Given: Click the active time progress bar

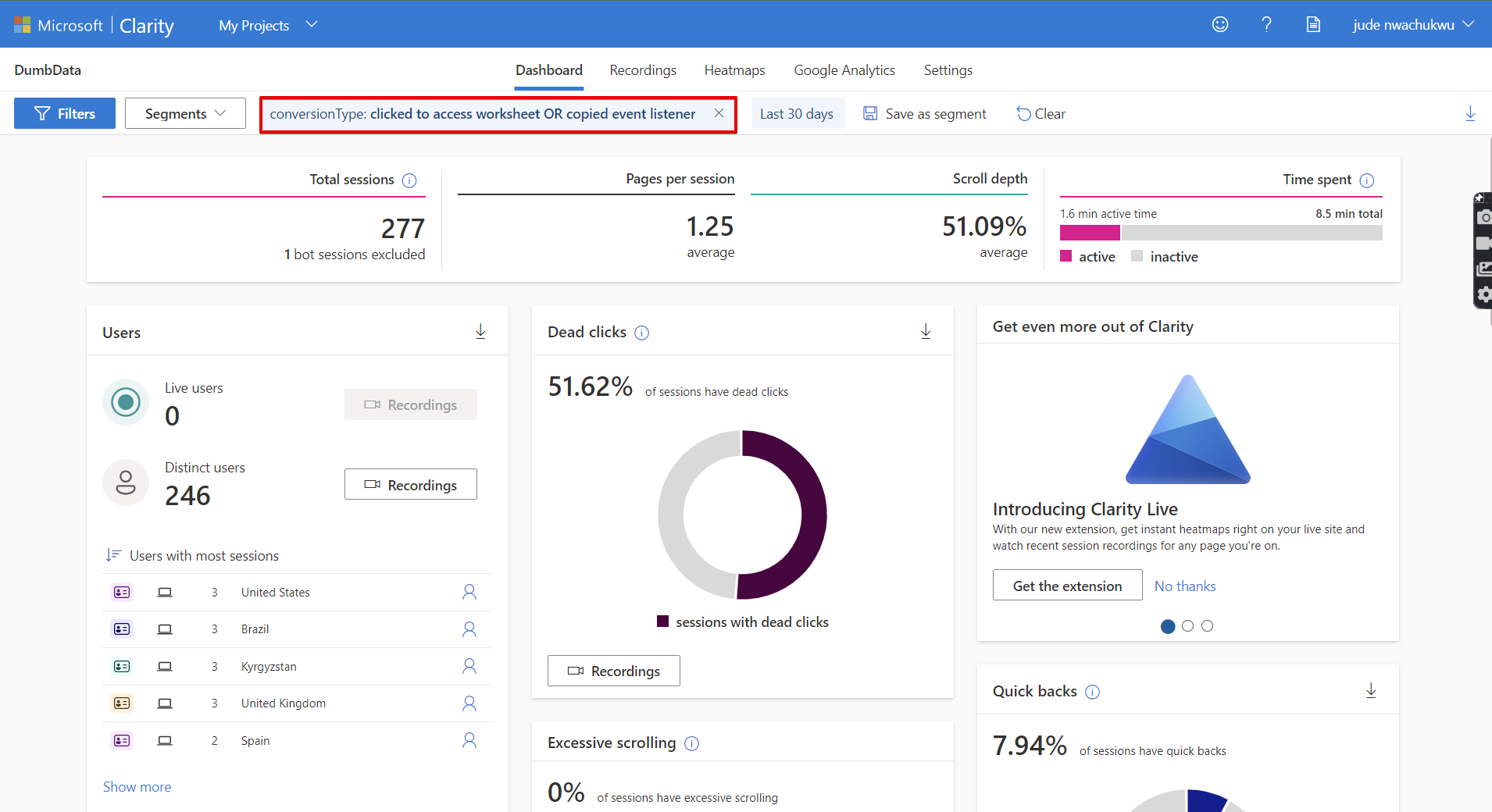Looking at the screenshot, I should [x=1090, y=232].
